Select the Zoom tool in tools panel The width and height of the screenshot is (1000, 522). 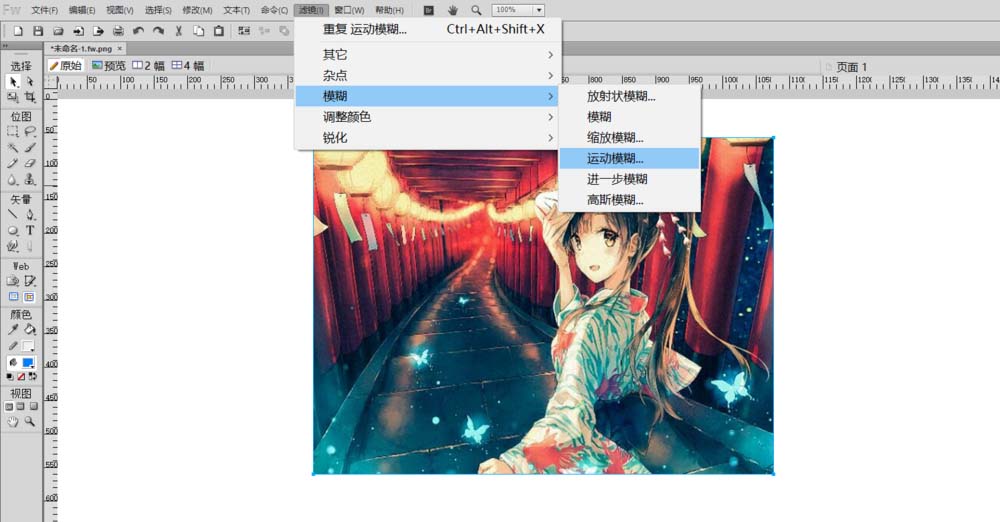[x=29, y=421]
